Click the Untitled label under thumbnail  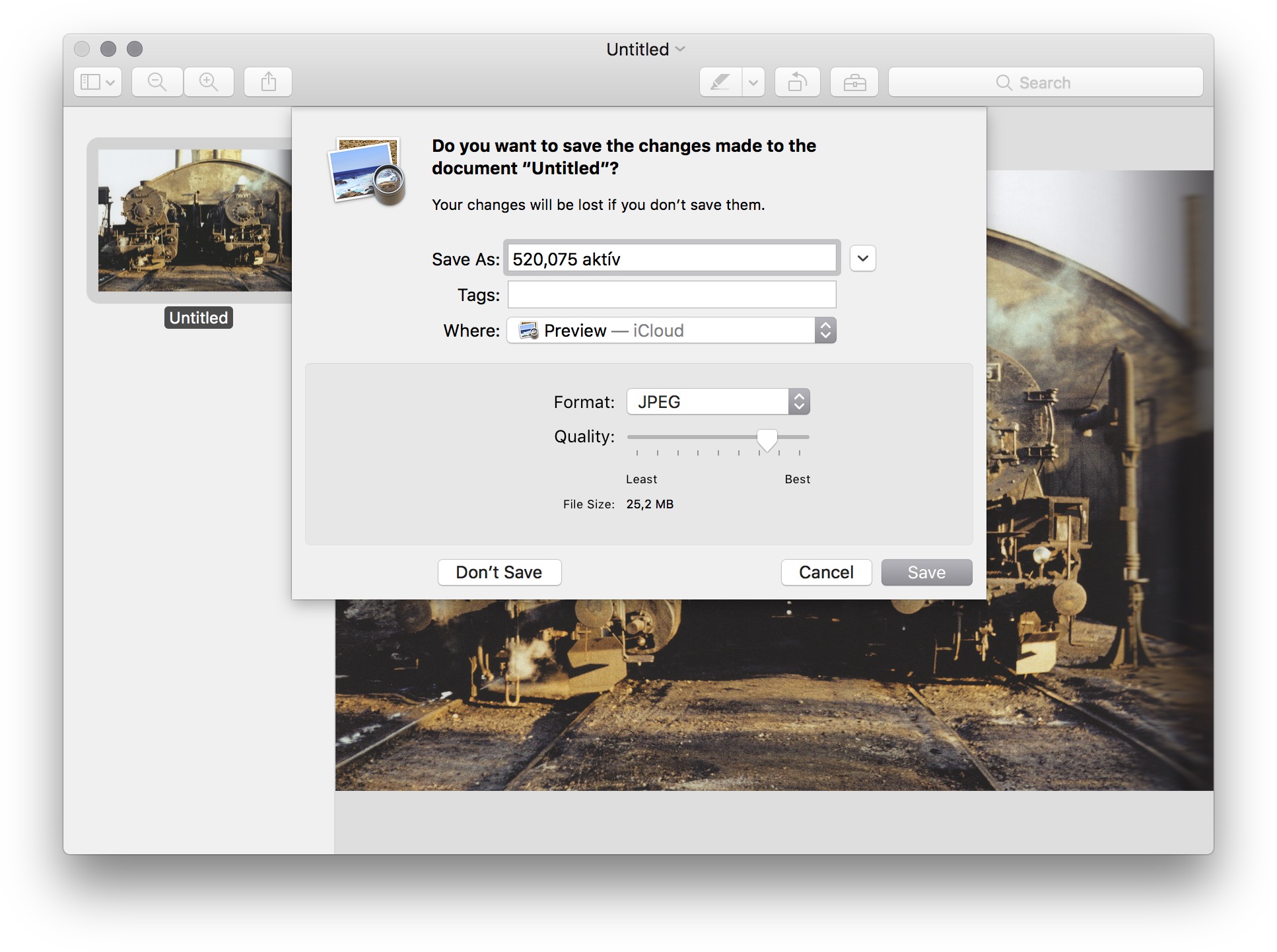pos(199,318)
